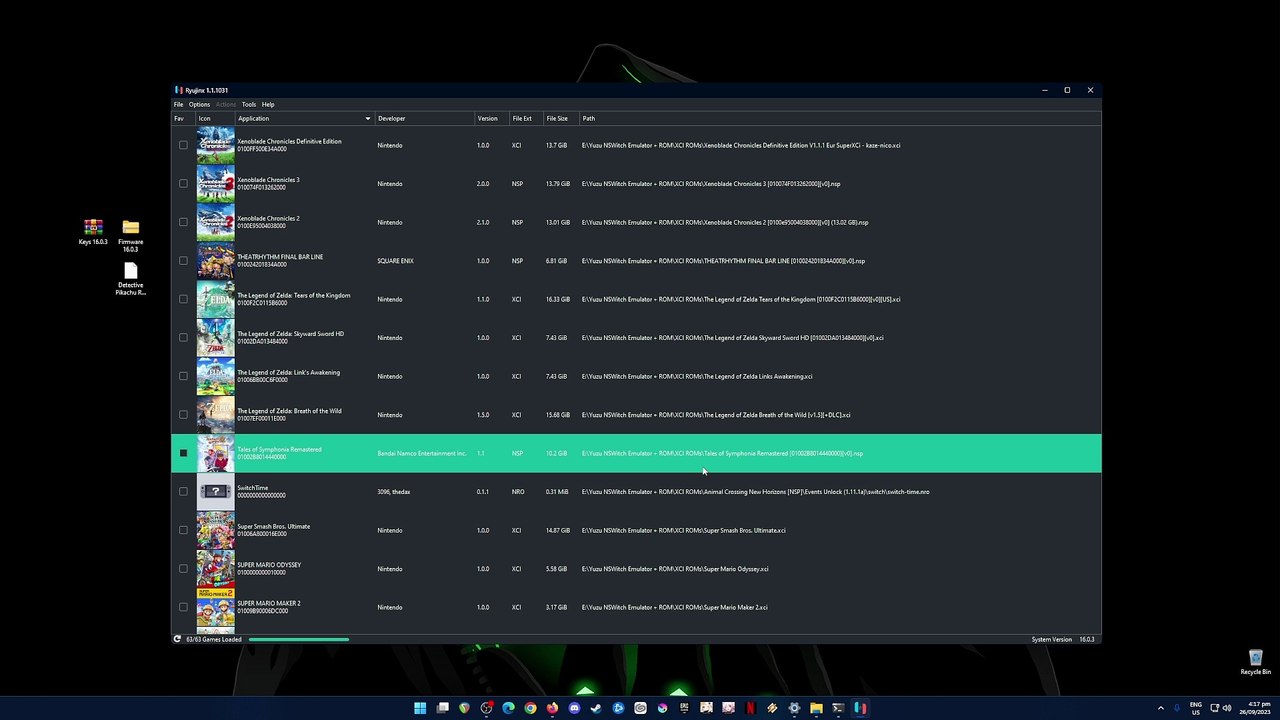Click the games loaded progress bar
Image resolution: width=1280 pixels, height=720 pixels.
[x=299, y=639]
